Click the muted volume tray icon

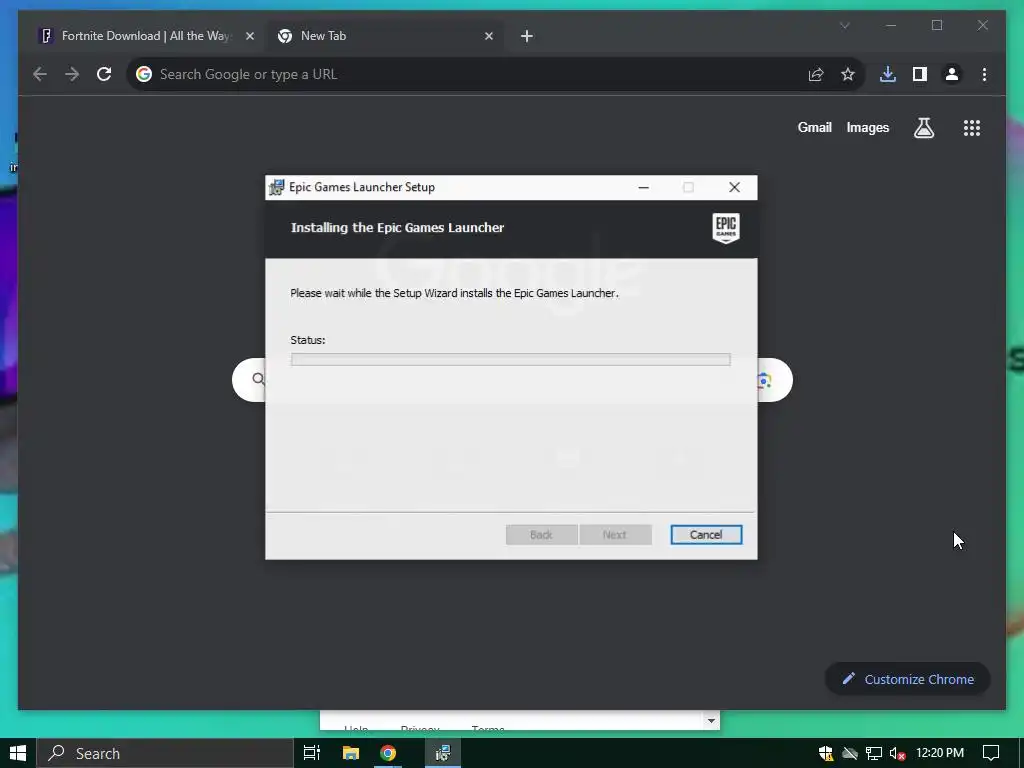point(897,754)
